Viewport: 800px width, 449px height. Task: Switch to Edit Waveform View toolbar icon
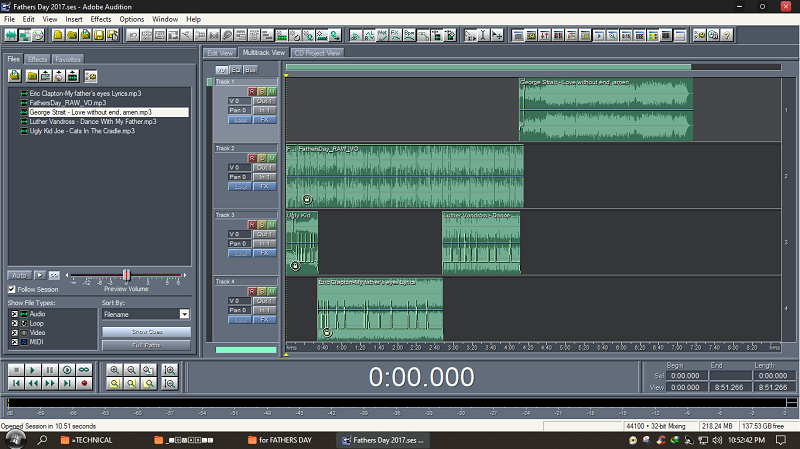point(11,35)
